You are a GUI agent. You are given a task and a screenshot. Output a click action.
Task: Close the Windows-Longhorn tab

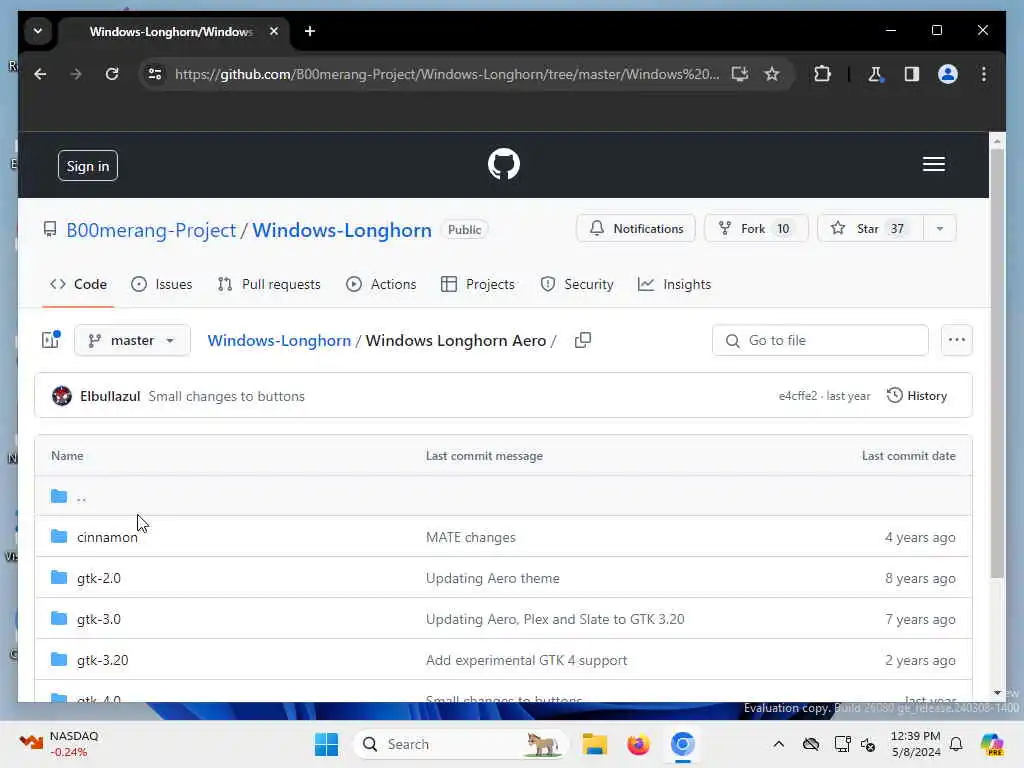pyautogui.click(x=274, y=31)
